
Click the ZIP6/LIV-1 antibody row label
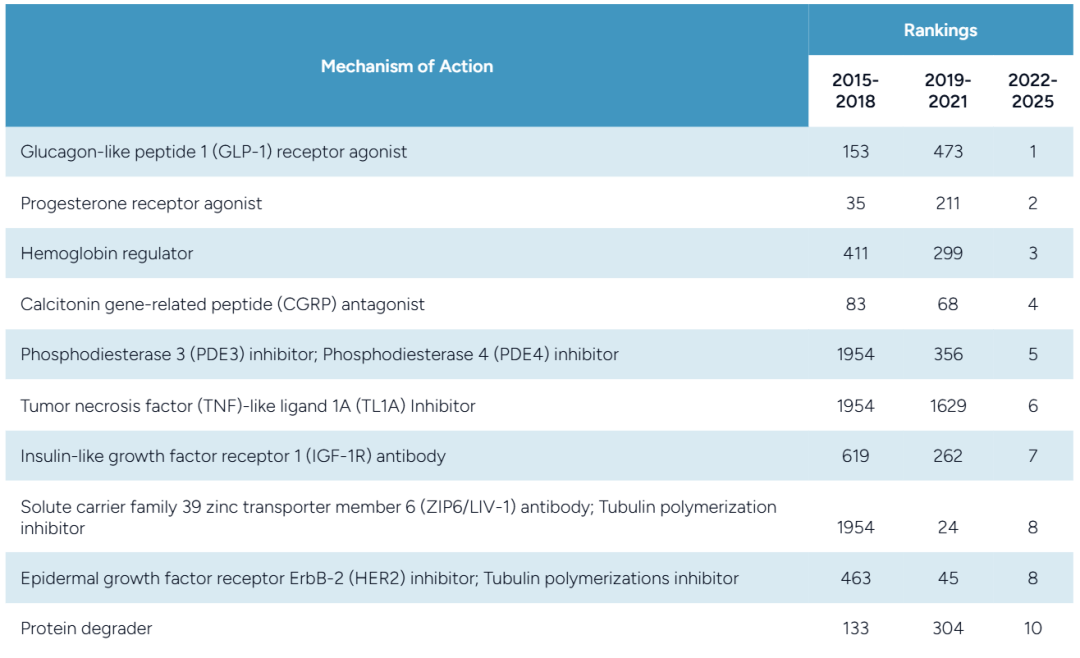398,517
